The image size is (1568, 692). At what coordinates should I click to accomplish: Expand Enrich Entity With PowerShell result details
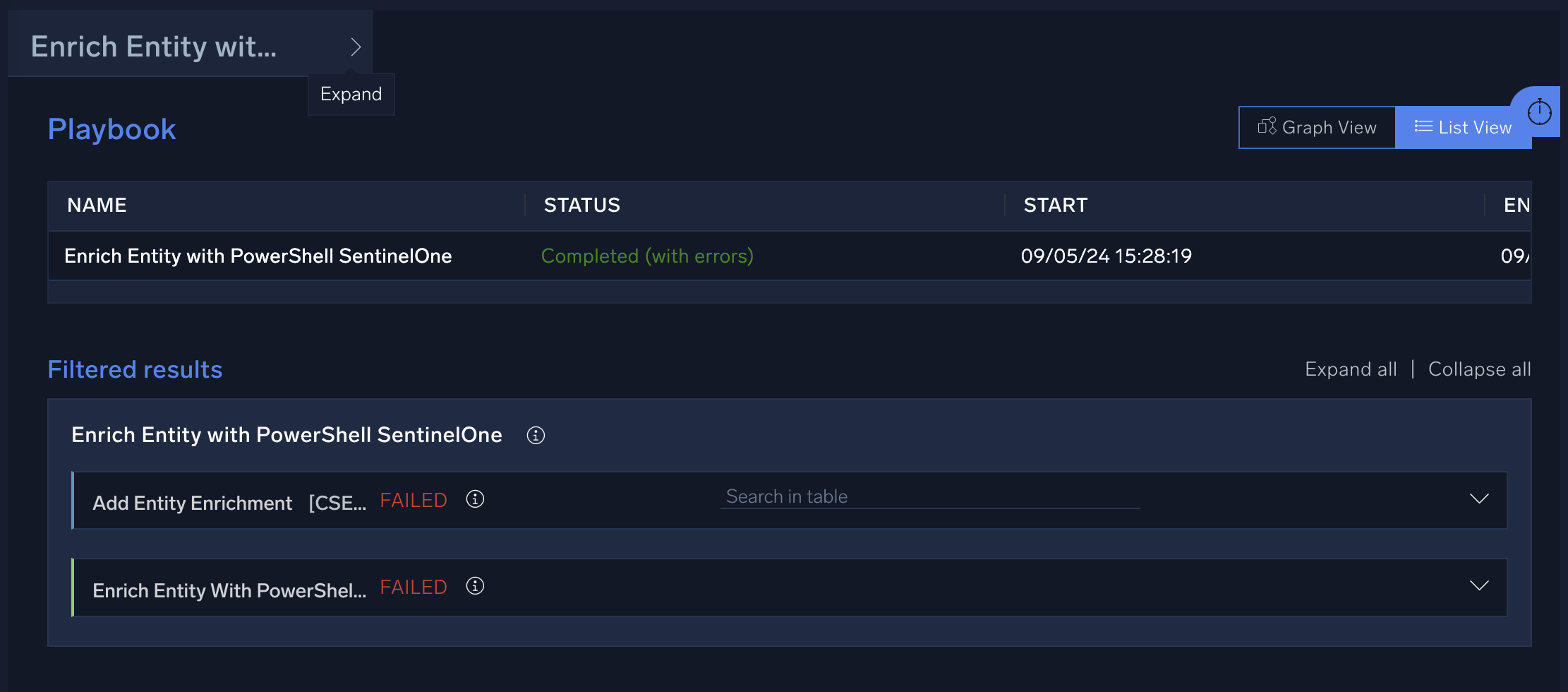coord(1480,586)
